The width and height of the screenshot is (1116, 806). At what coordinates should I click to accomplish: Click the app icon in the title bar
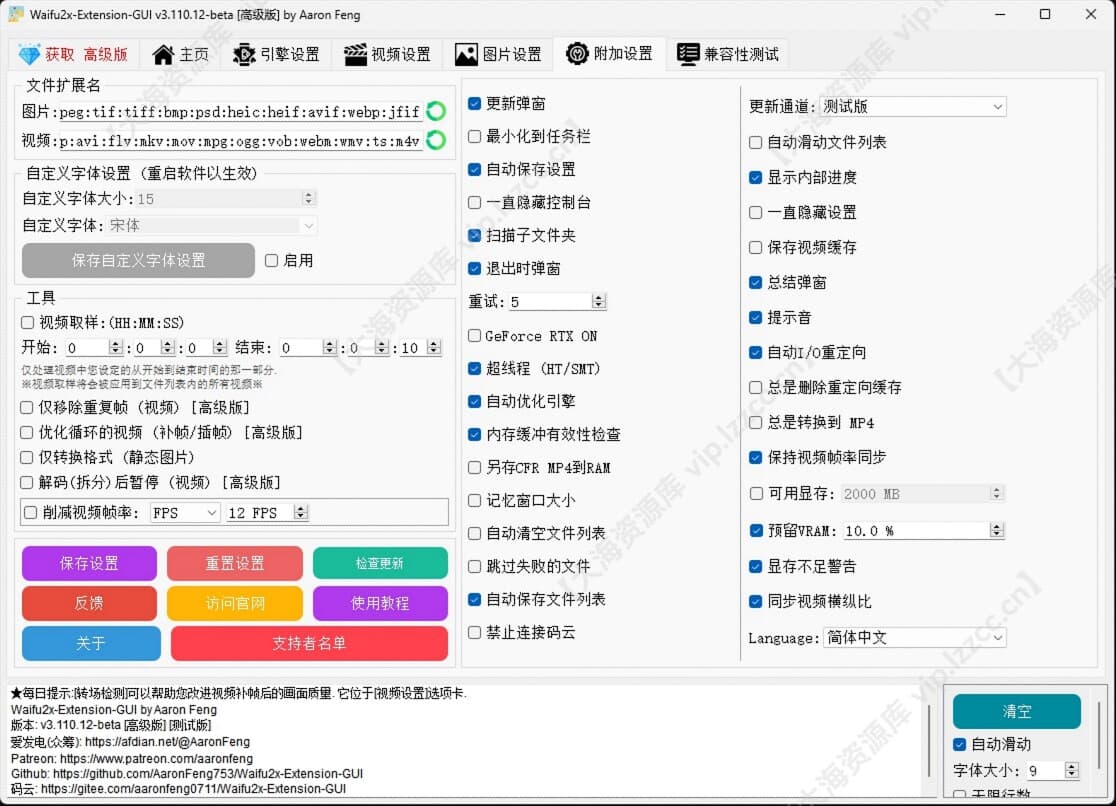point(15,14)
